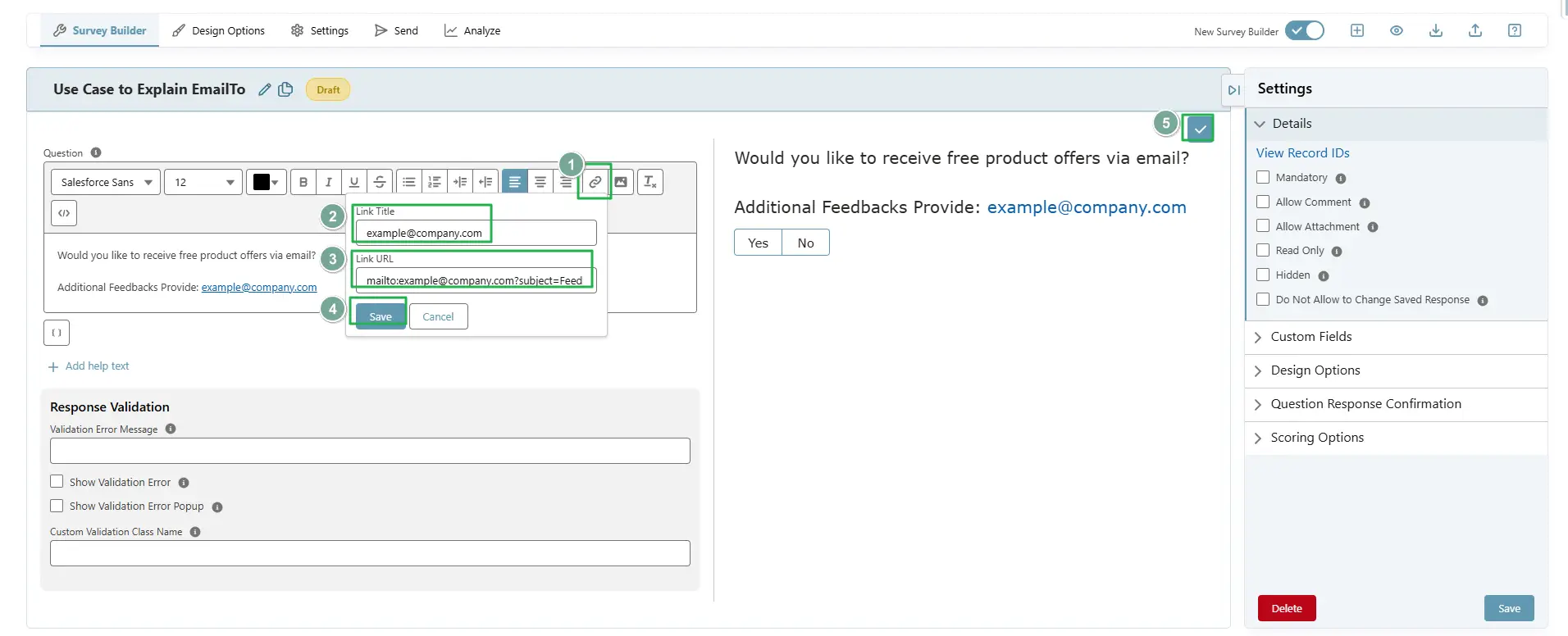Edit the survey name with pencil icon
This screenshot has height=636, width=1568.
(264, 89)
